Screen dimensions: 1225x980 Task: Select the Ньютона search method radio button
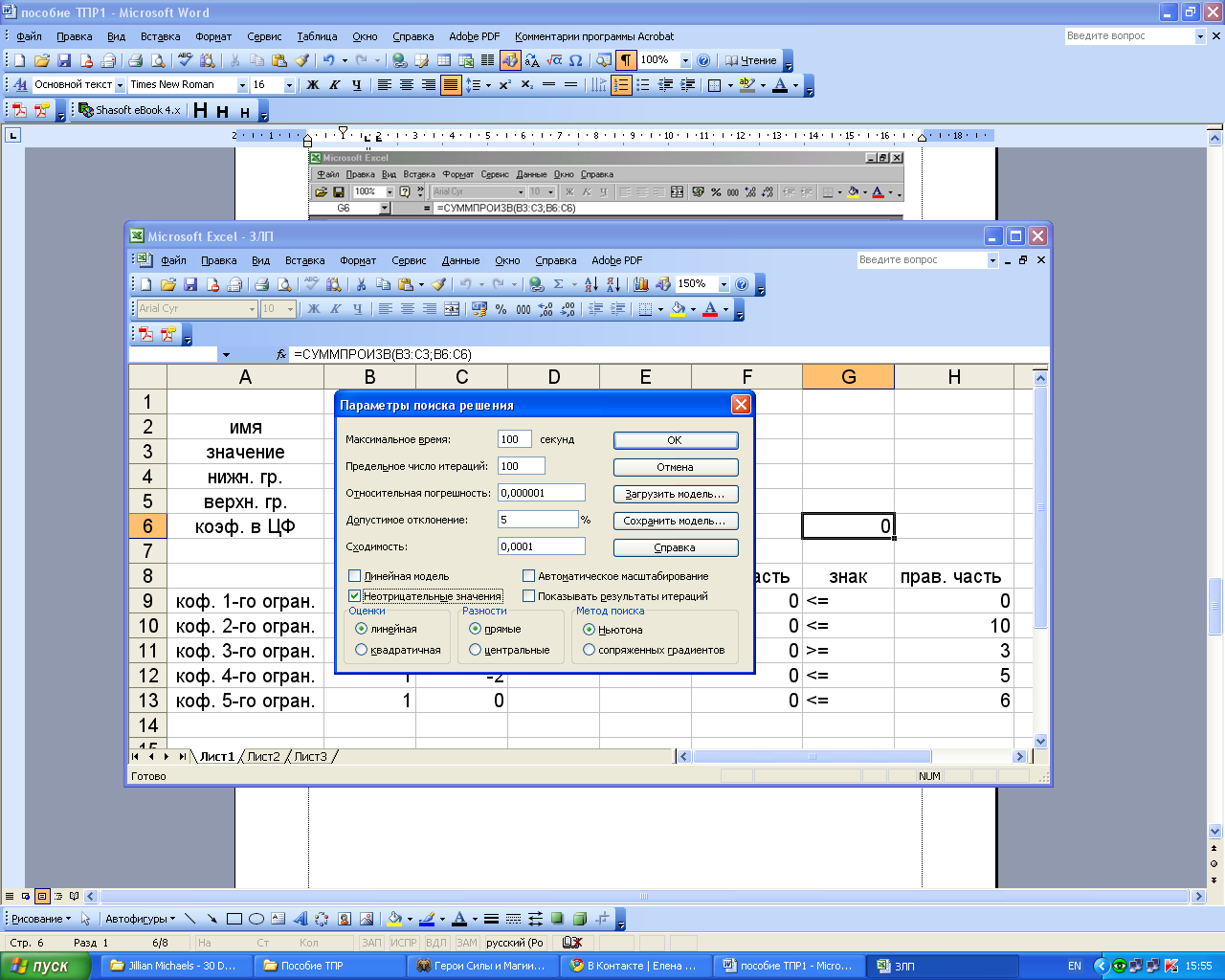(x=589, y=629)
